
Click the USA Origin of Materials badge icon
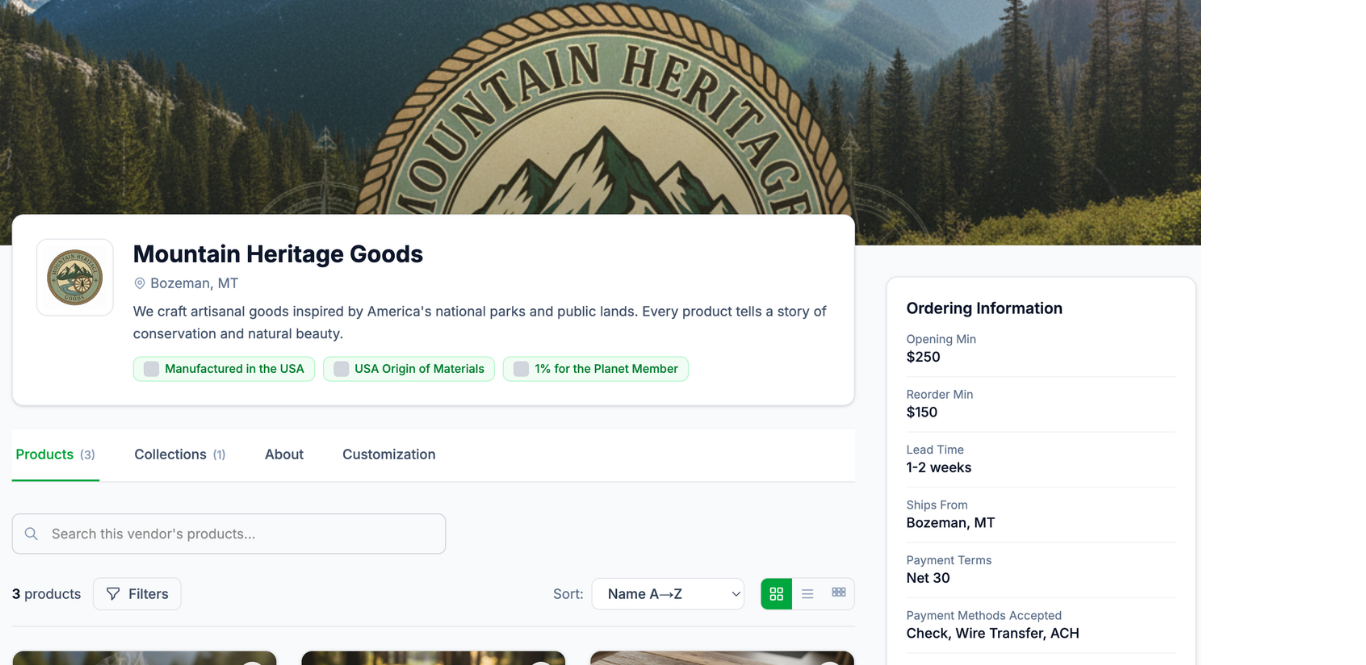(341, 369)
